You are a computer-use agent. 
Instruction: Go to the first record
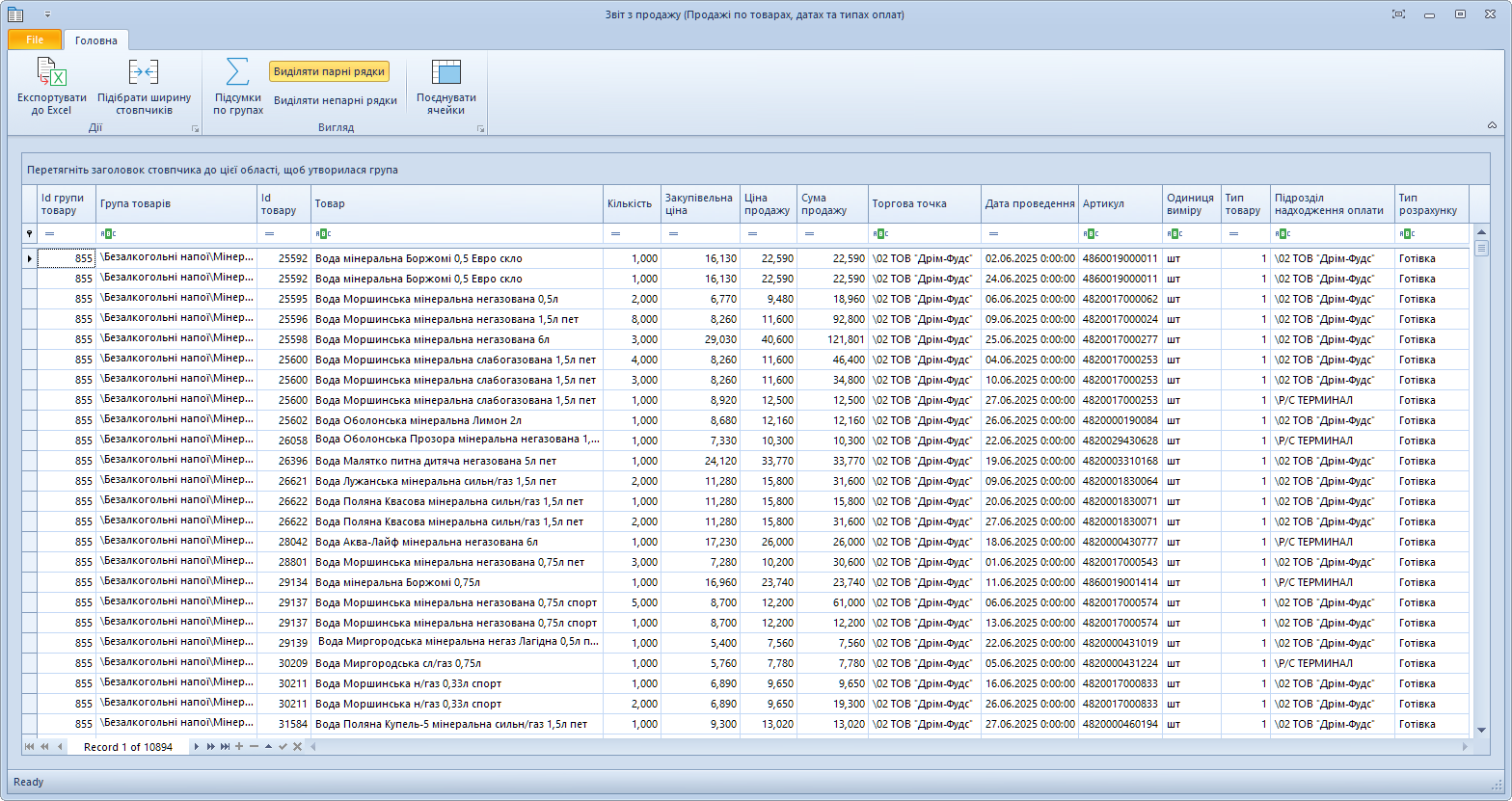[29, 747]
